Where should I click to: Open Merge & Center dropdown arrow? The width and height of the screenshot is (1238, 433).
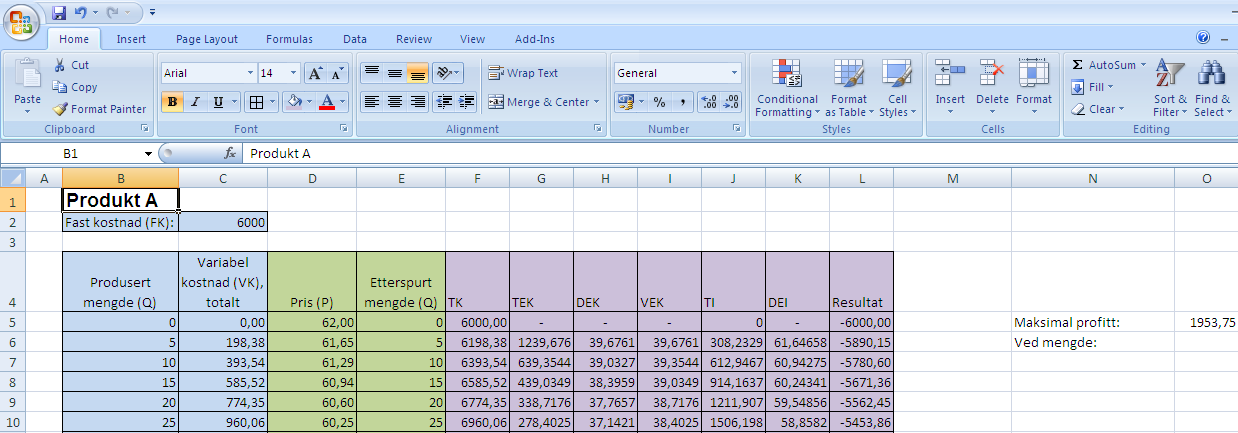597,102
